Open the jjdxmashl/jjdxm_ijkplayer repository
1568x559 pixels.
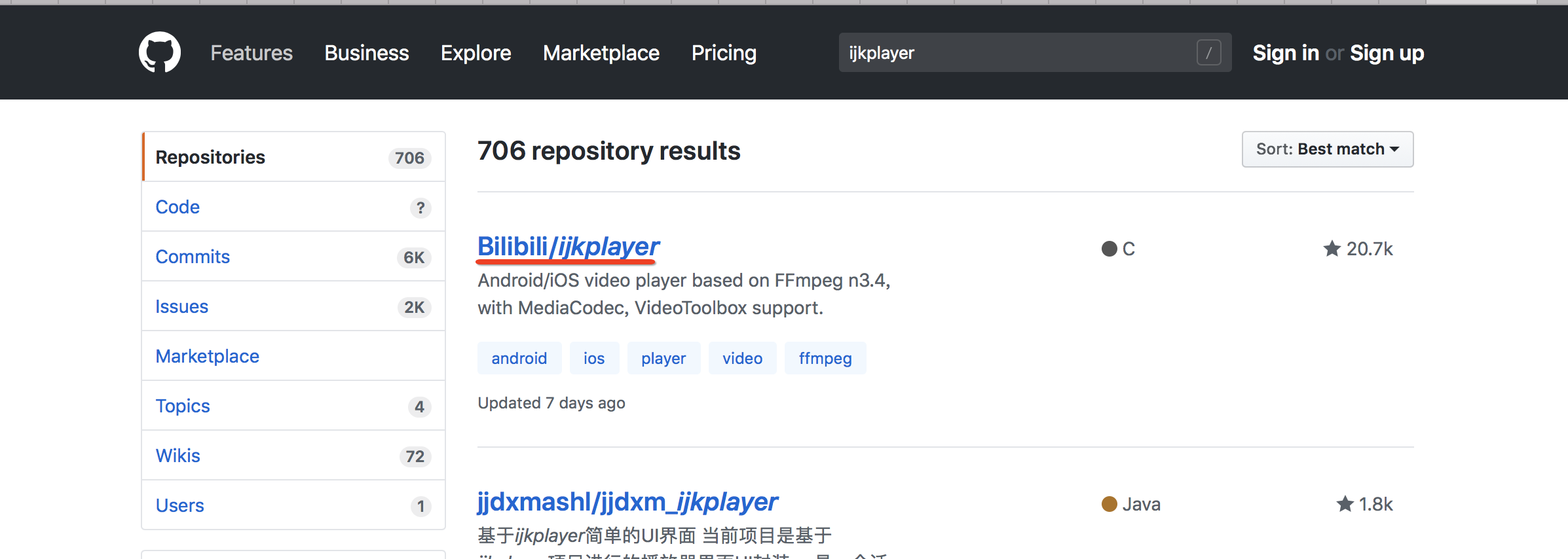click(627, 502)
